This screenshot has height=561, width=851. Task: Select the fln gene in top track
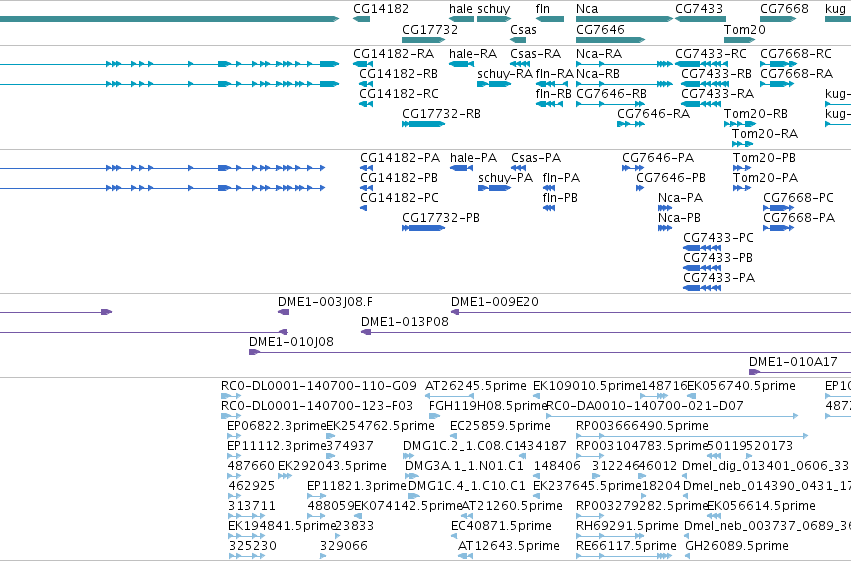click(550, 19)
